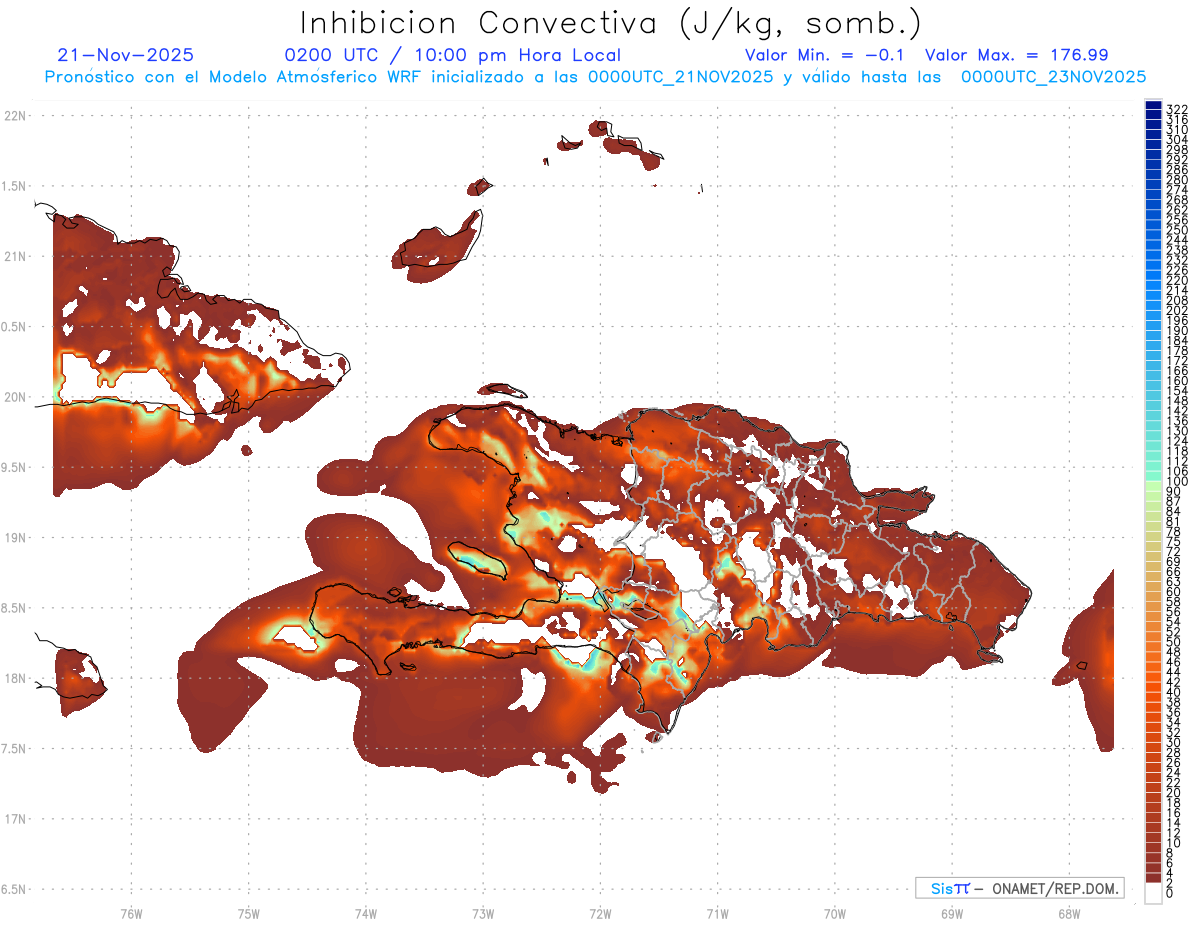Click Great Inagua island north of Haiti
Image resolution: width=1200 pixels, height=927 pixels.
[x=437, y=243]
